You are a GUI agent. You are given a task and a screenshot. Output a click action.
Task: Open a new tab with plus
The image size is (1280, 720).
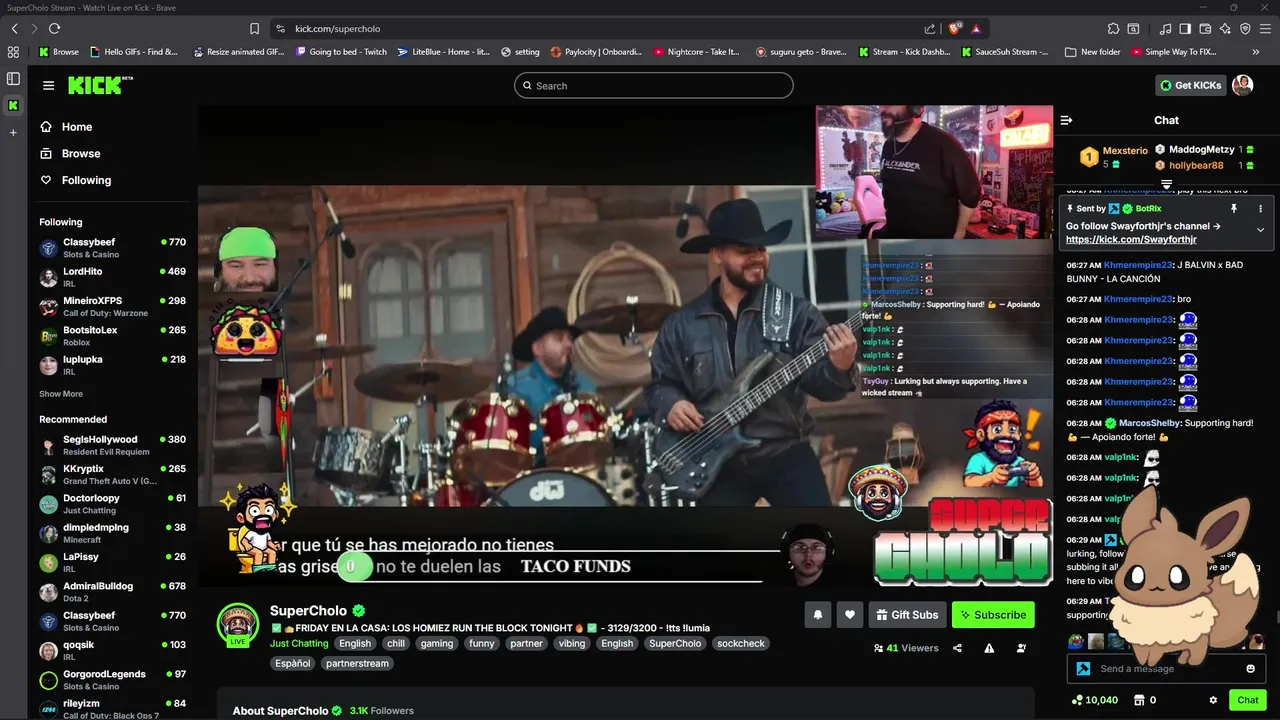(x=13, y=132)
